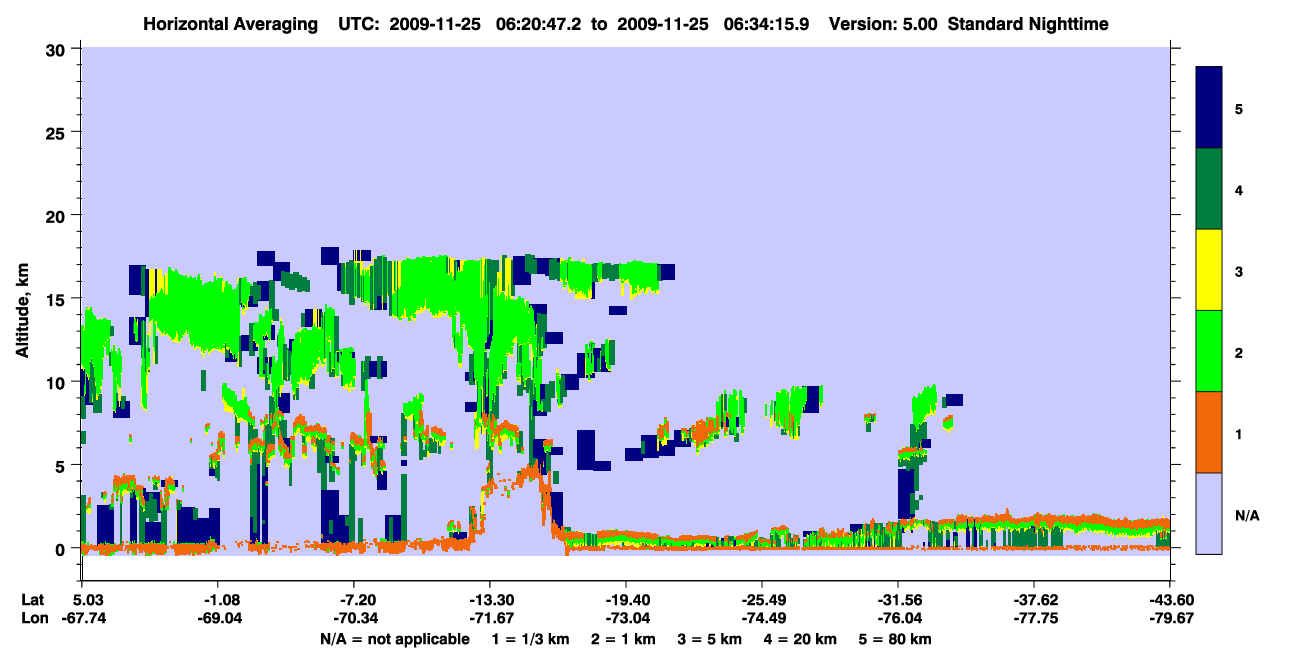The height and width of the screenshot is (667, 1300).
Task: Click latitude value '-37.62'
Action: 1034,600
